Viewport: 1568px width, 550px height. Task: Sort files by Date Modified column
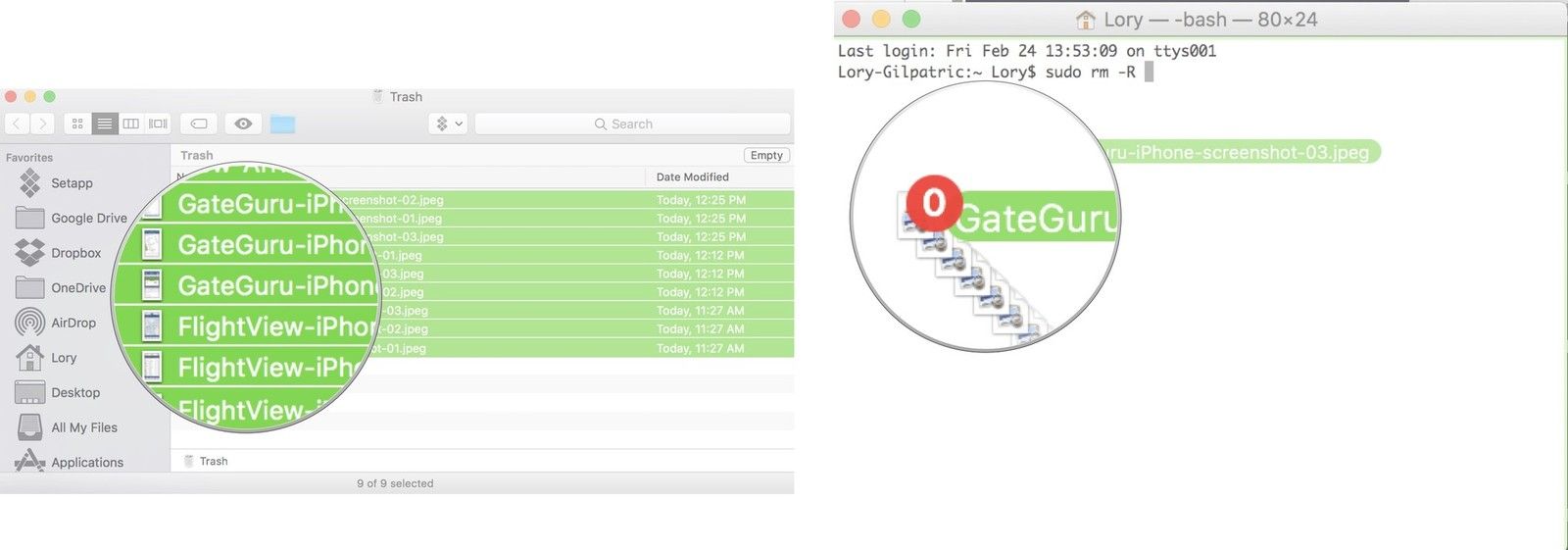pyautogui.click(x=692, y=176)
